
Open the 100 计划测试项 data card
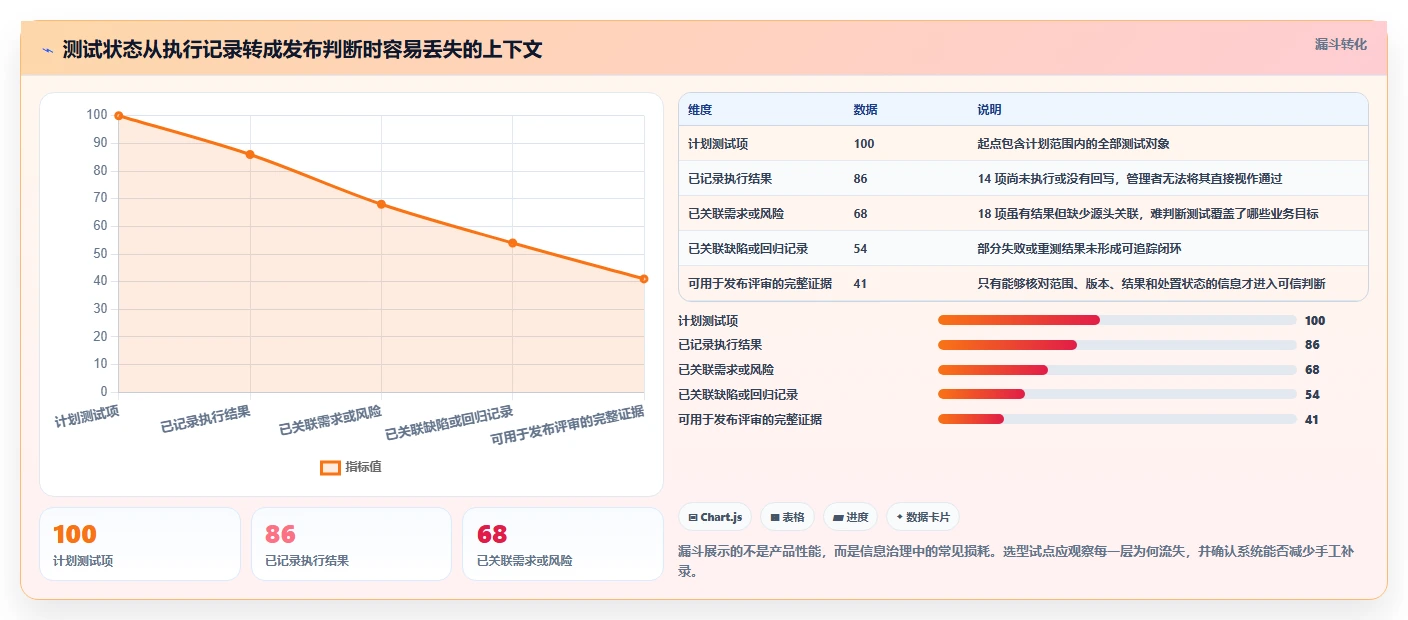(x=140, y=544)
